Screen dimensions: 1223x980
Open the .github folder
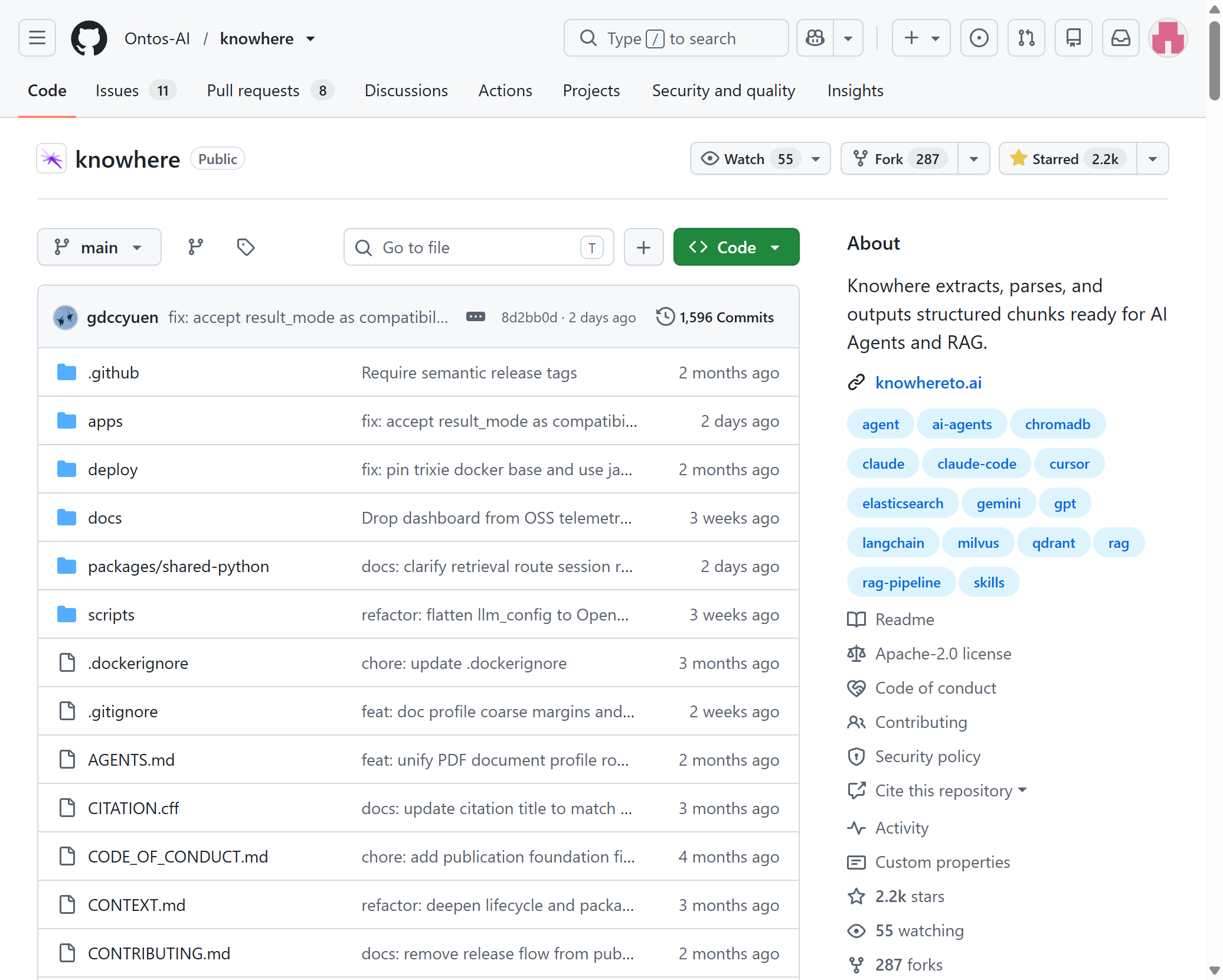pos(113,373)
